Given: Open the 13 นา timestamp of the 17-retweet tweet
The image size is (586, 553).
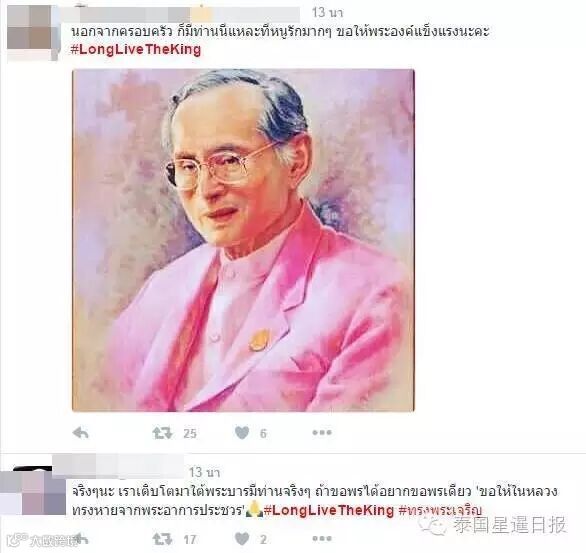Looking at the screenshot, I should point(204,472).
